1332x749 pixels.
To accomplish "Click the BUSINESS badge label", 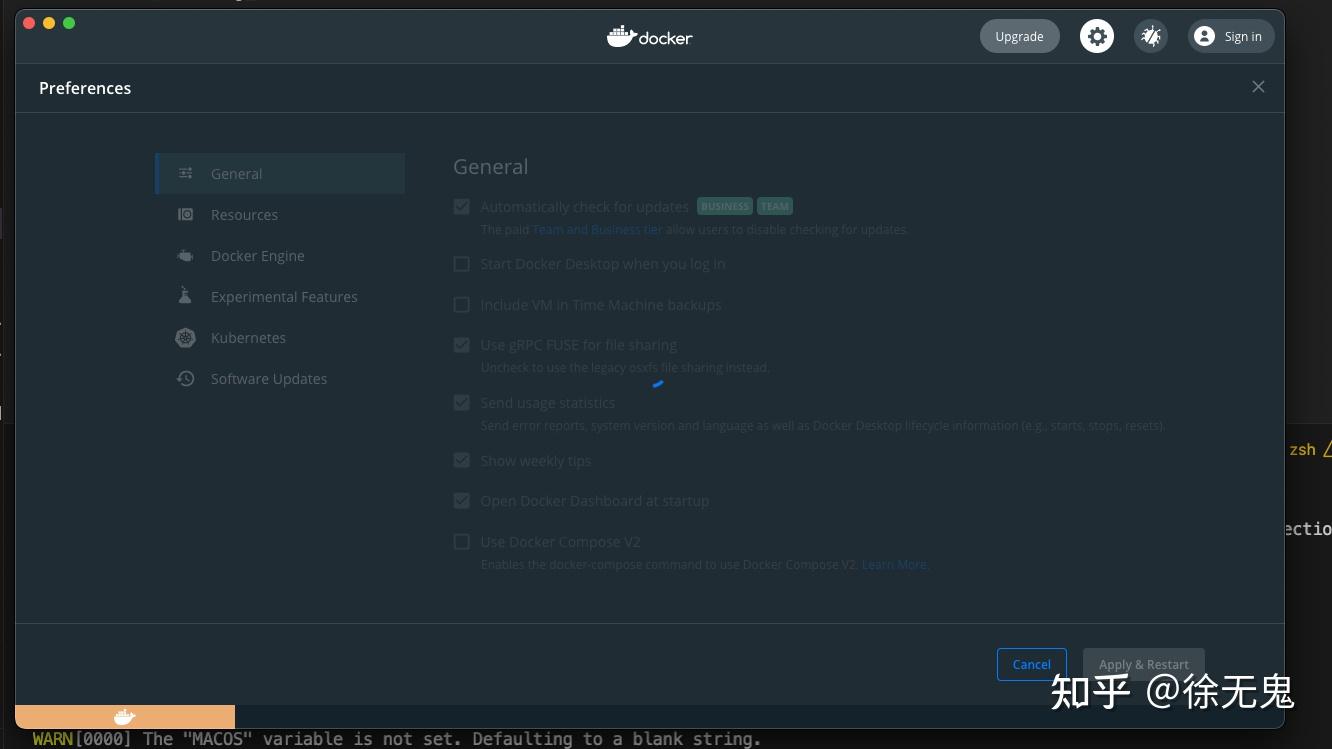I will [725, 207].
